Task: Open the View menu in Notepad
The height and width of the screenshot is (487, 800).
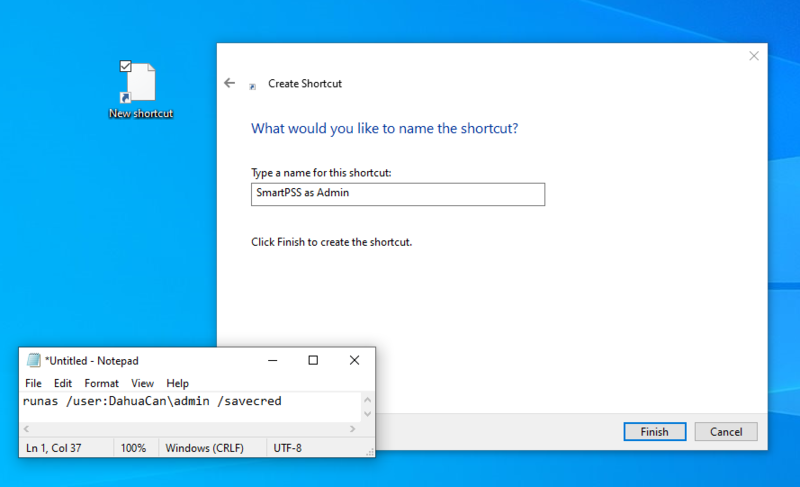Action: point(142,383)
